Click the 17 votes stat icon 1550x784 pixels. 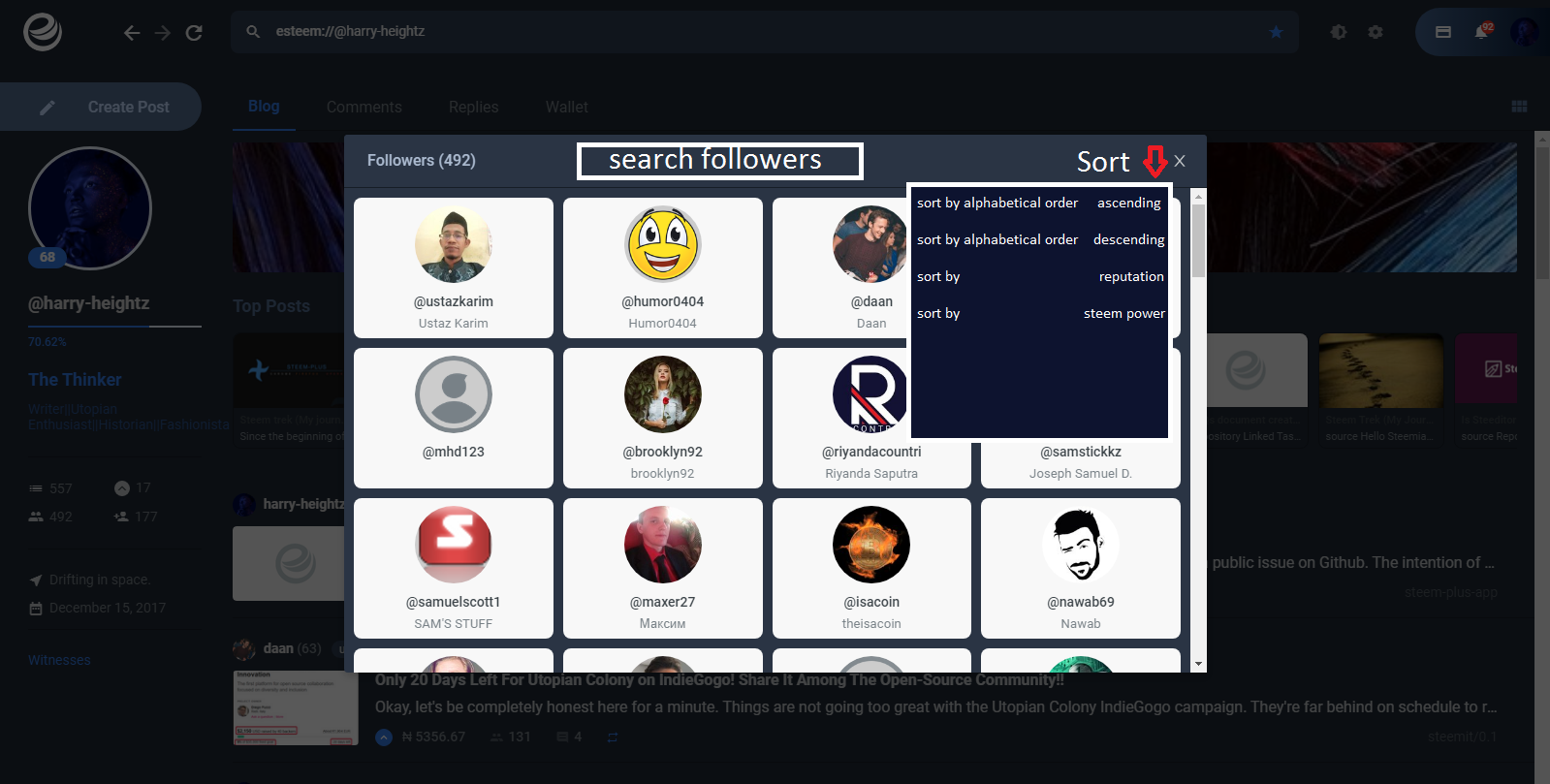point(121,487)
